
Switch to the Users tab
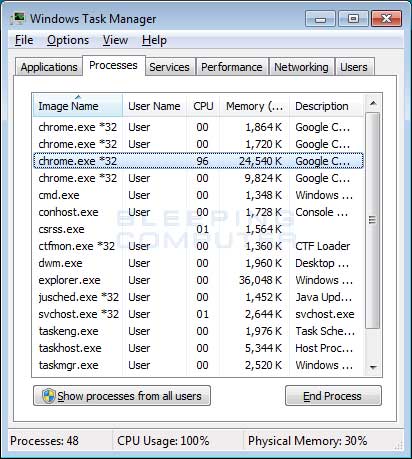point(354,67)
